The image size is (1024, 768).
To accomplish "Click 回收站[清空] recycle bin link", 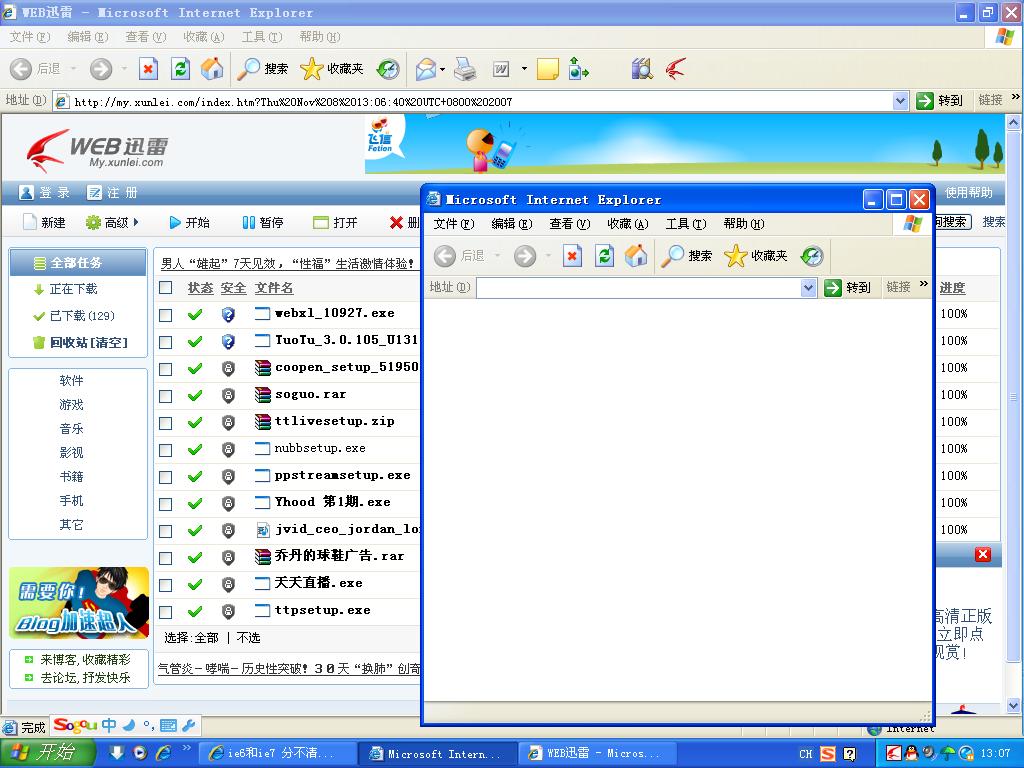I will click(x=80, y=342).
